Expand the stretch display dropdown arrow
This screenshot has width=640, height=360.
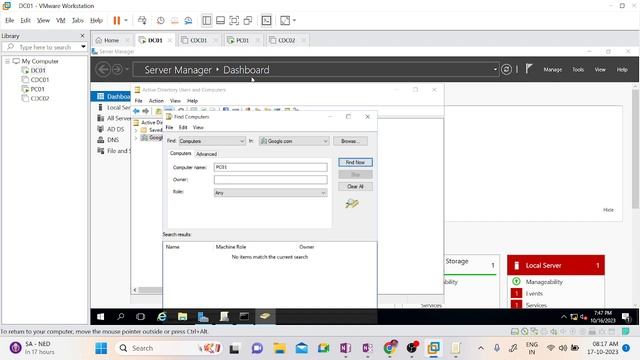(294, 20)
